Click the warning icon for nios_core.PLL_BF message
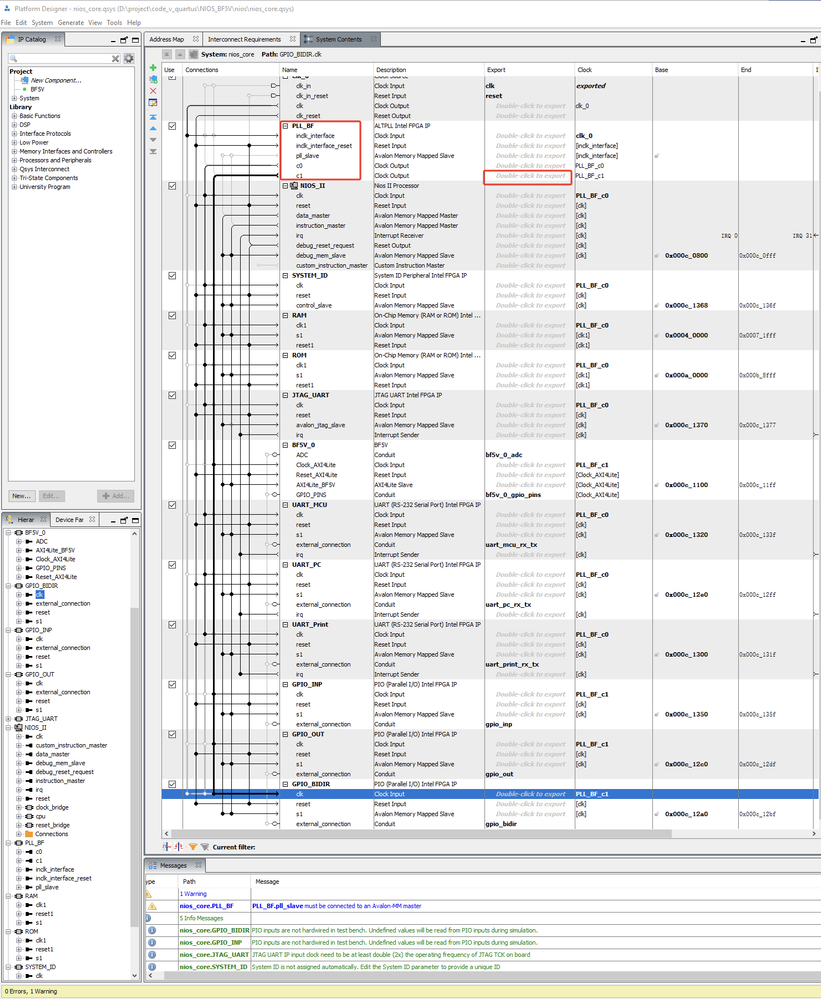Image resolution: width=821 pixels, height=999 pixels. tap(152, 906)
